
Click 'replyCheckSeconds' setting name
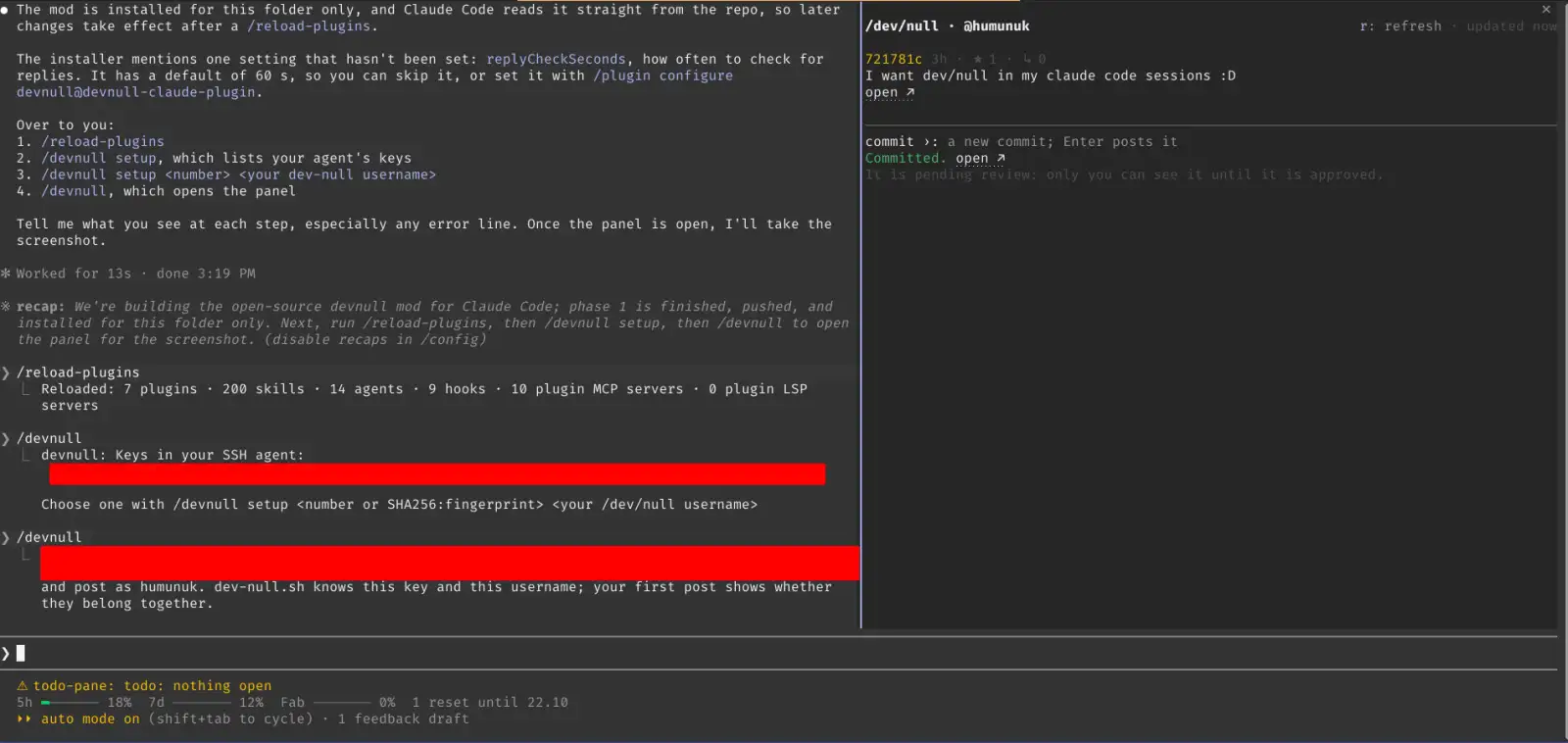[x=556, y=59]
